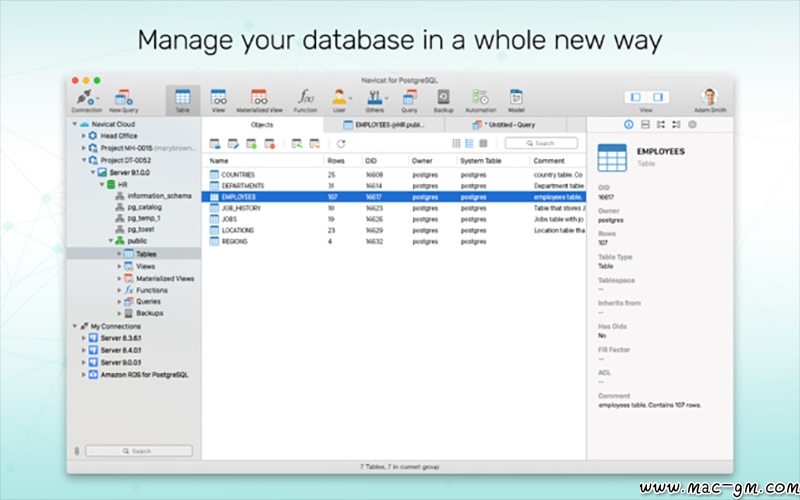Click the last gear-like icon in right panel header
Screen dimensions: 800x500
point(692,124)
